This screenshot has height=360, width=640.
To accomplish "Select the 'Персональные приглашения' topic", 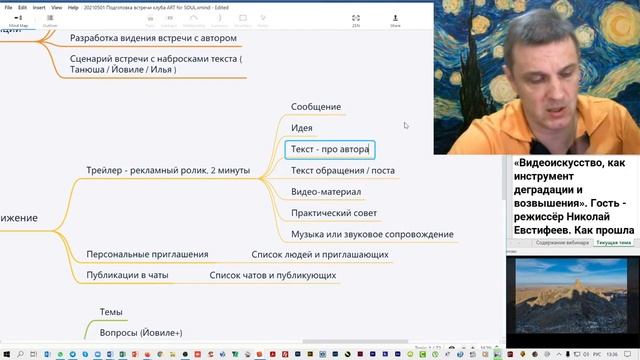I will pos(147,254).
